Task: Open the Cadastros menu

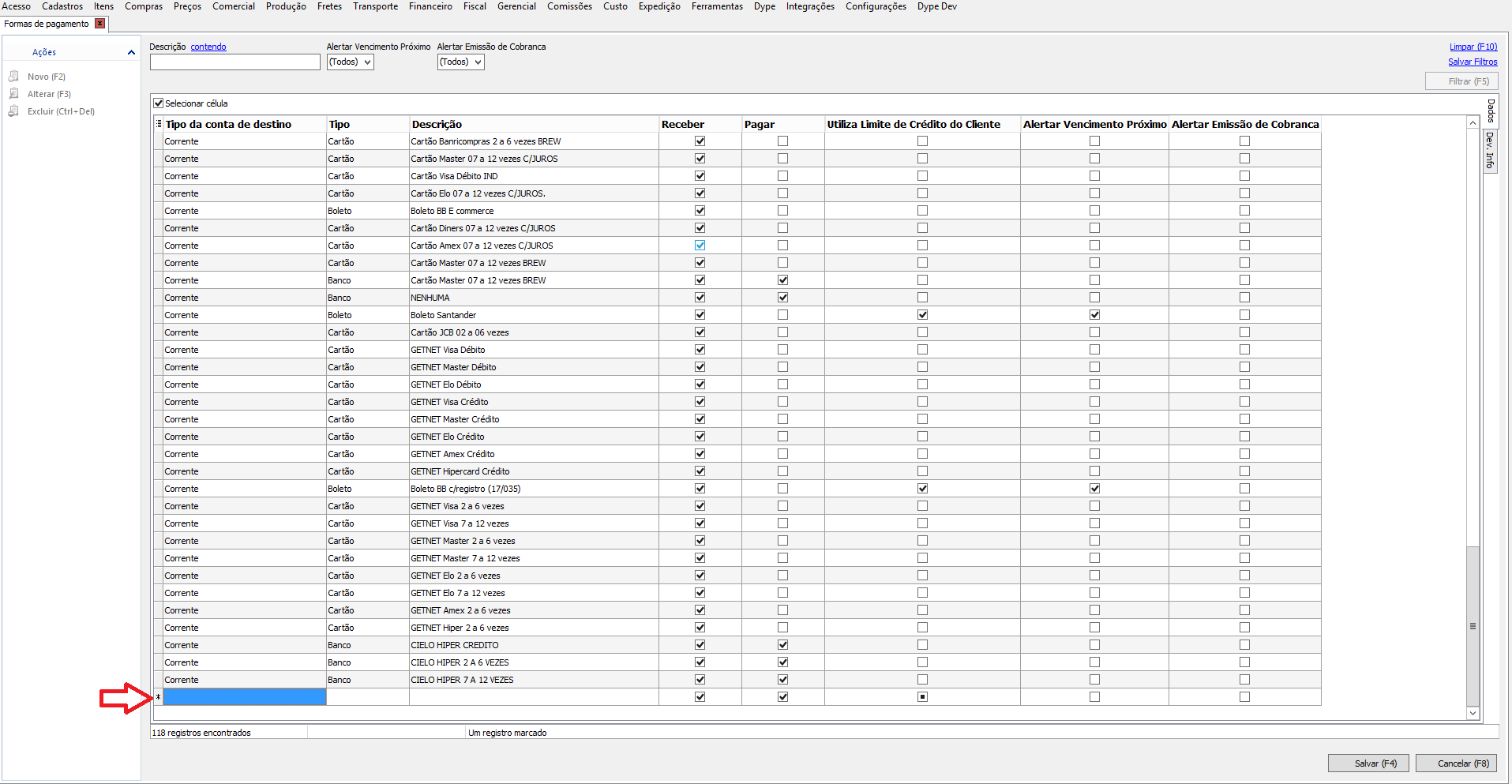Action: 62,6
